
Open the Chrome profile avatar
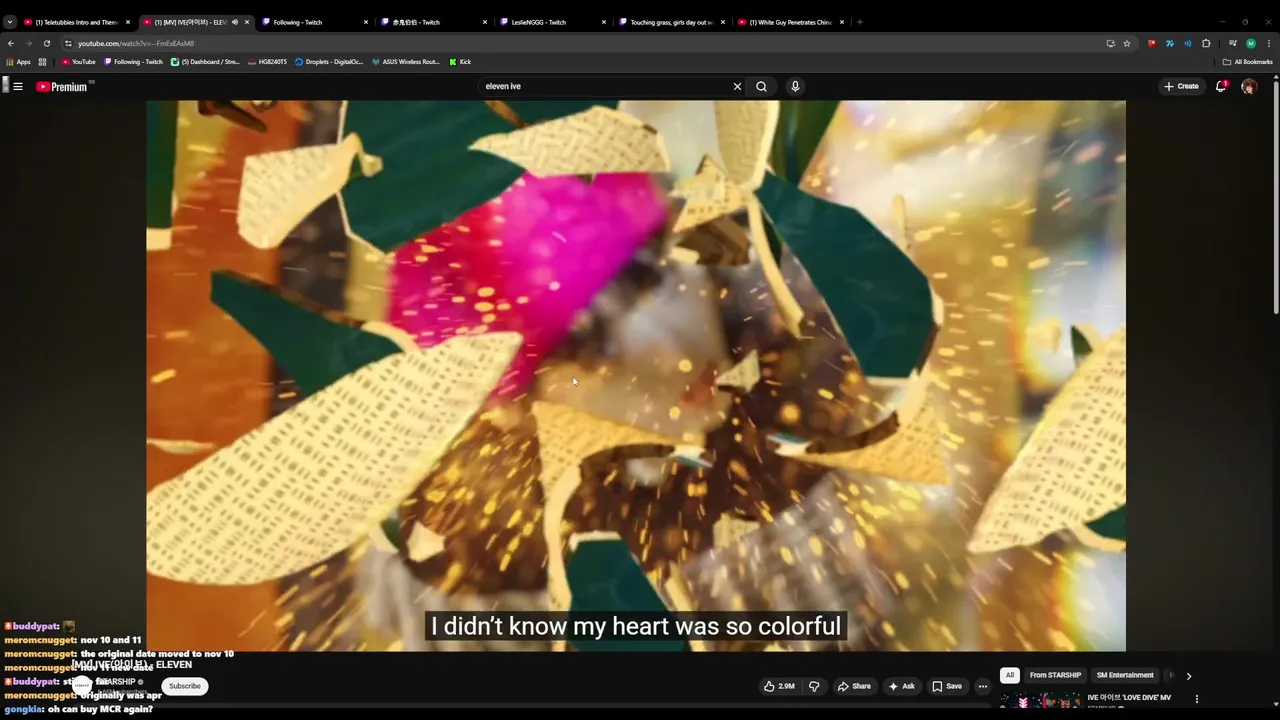pyautogui.click(x=1251, y=43)
